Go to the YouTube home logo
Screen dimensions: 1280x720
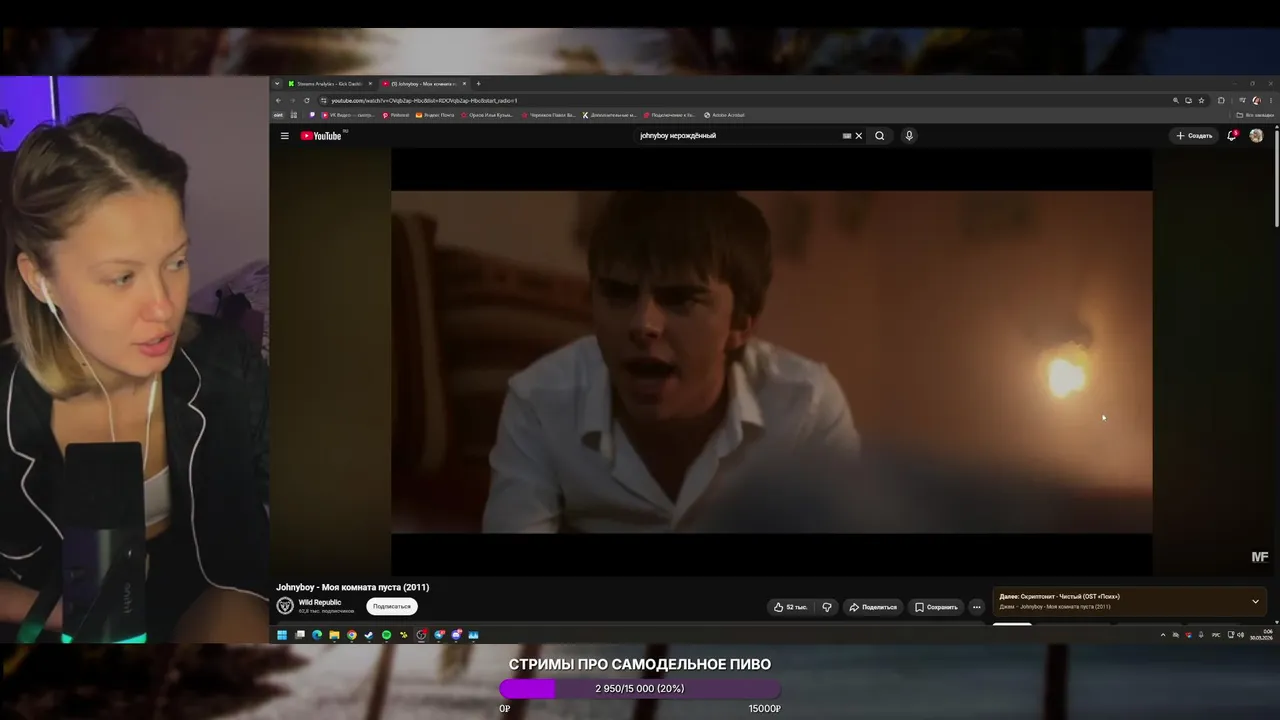click(321, 136)
